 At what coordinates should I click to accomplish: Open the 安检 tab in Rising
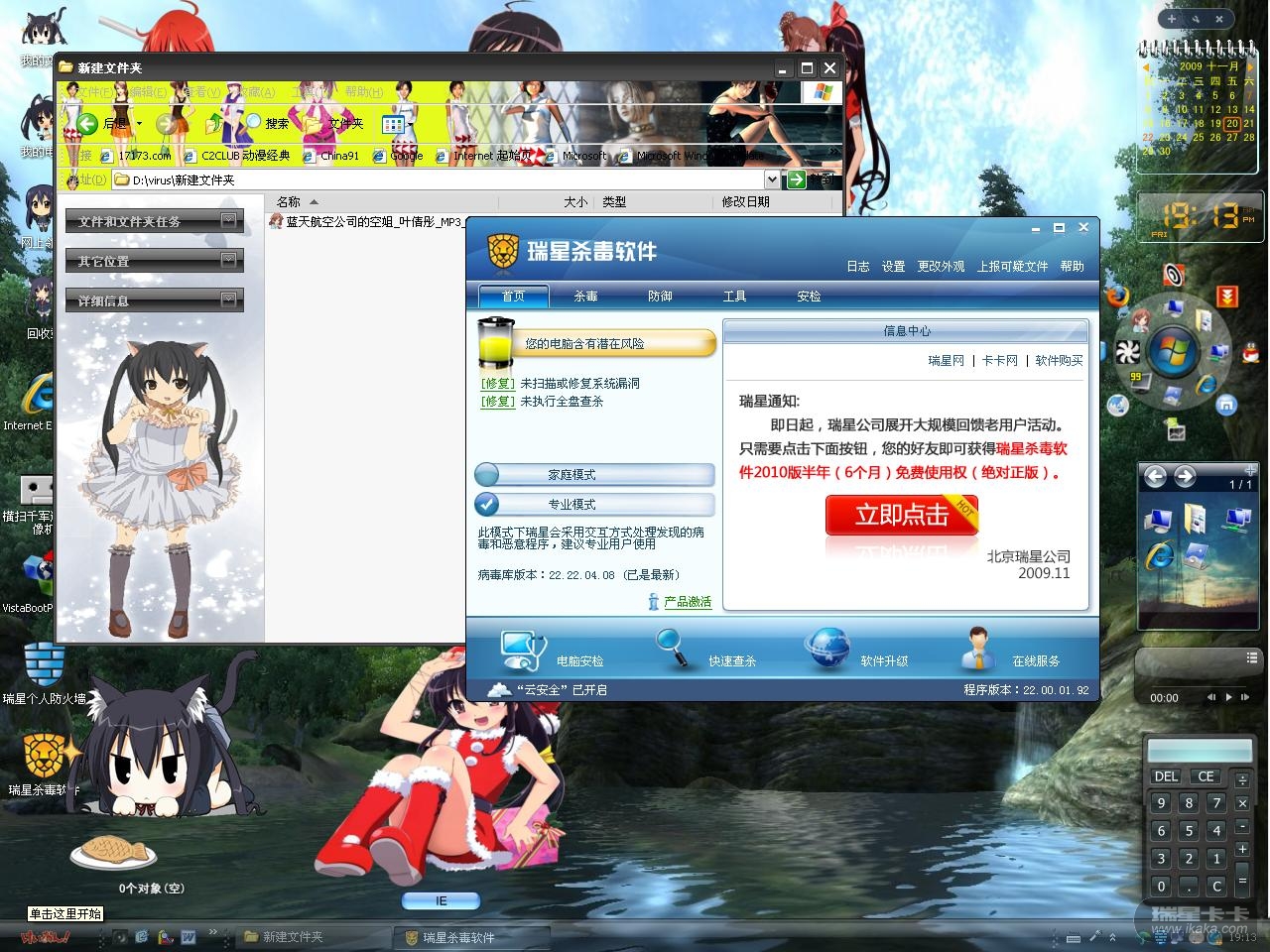tap(810, 296)
